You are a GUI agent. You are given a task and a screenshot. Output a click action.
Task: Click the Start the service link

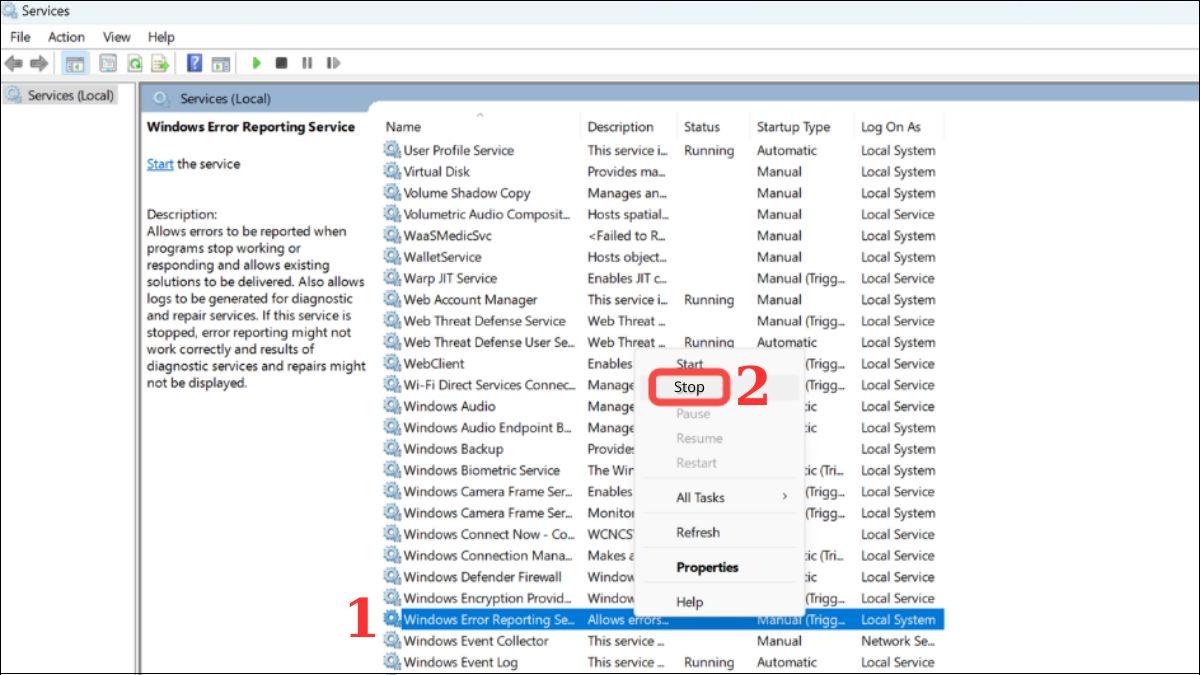[160, 164]
